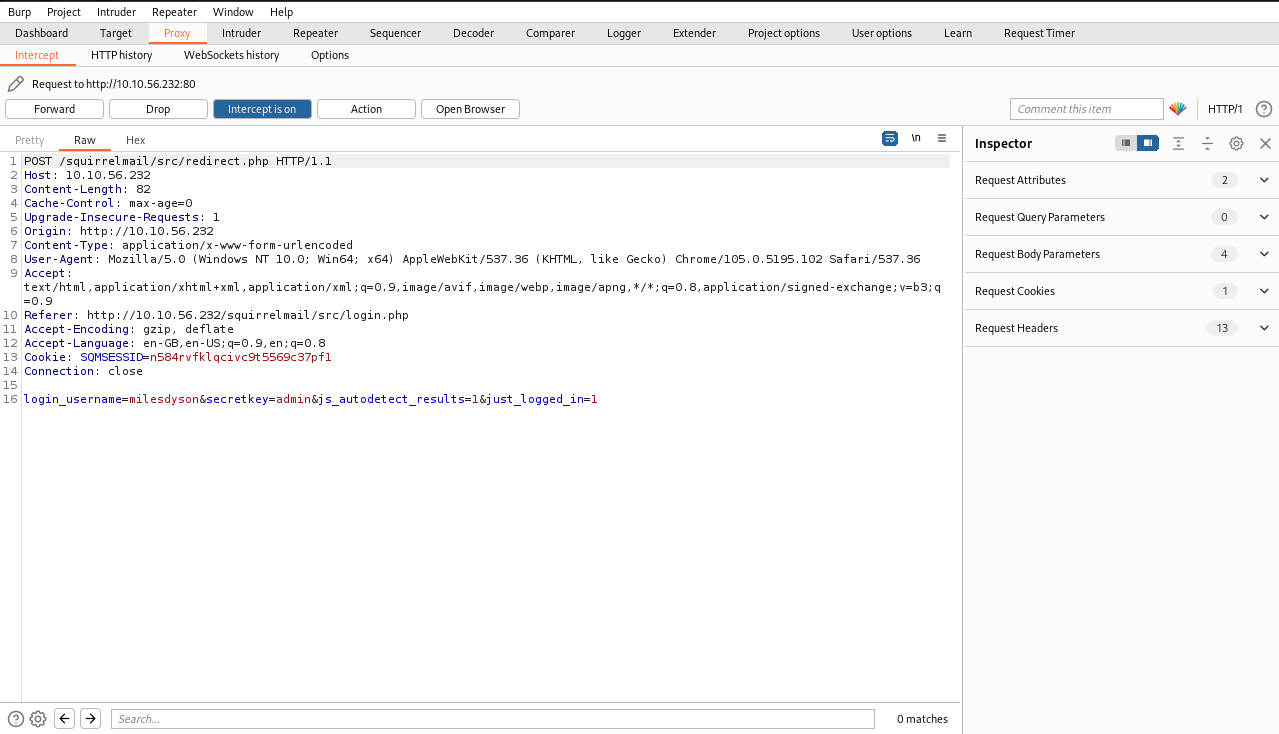The height and width of the screenshot is (734, 1279).
Task: Go to previous search match arrow
Action: [64, 718]
